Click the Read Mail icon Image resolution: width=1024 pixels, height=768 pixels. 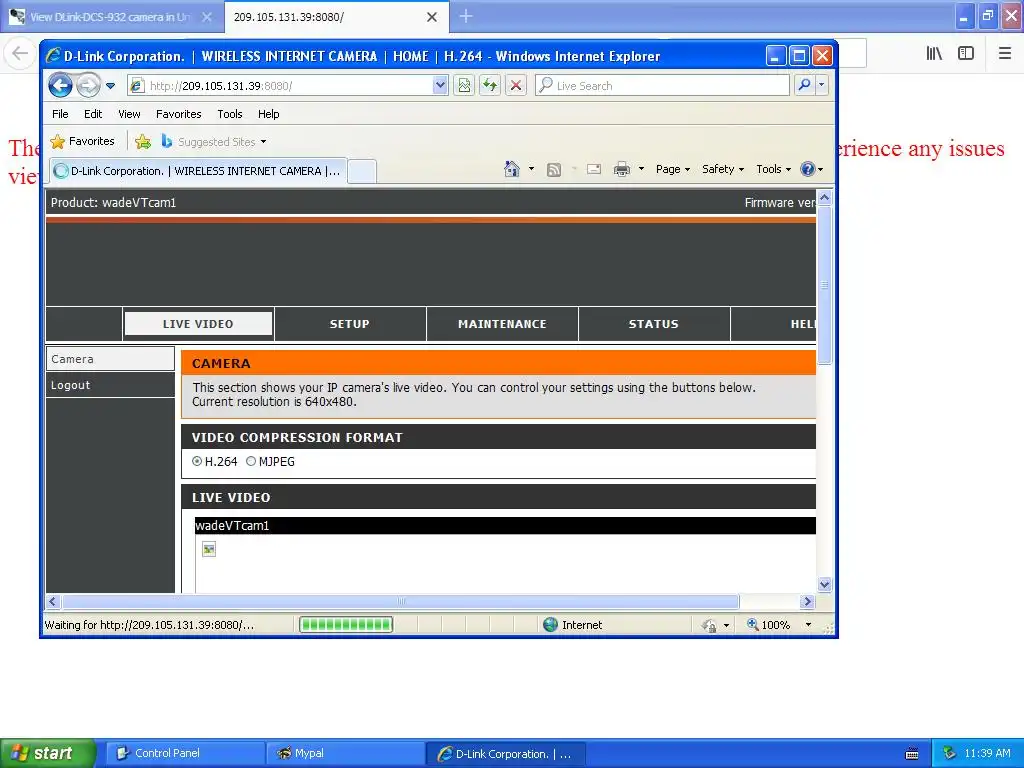click(594, 170)
